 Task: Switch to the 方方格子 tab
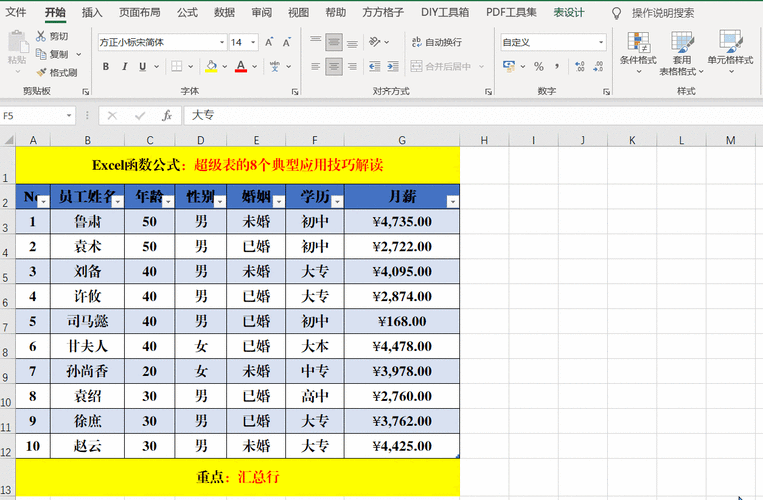(383, 12)
